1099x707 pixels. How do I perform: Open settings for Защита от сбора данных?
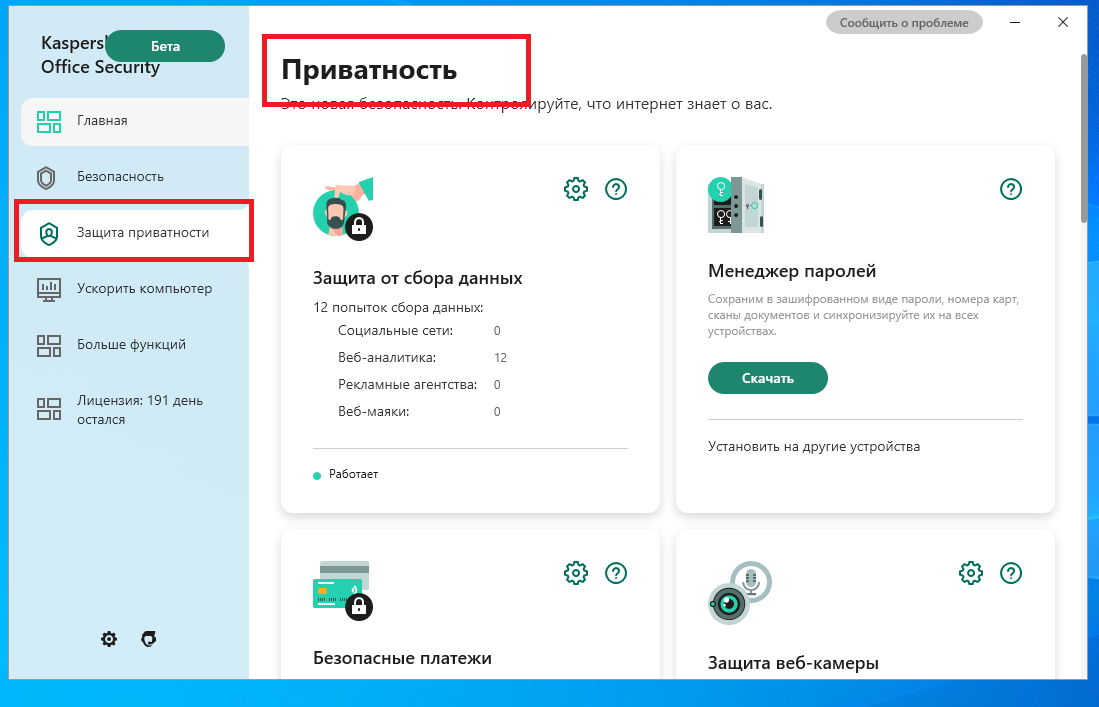(x=575, y=188)
